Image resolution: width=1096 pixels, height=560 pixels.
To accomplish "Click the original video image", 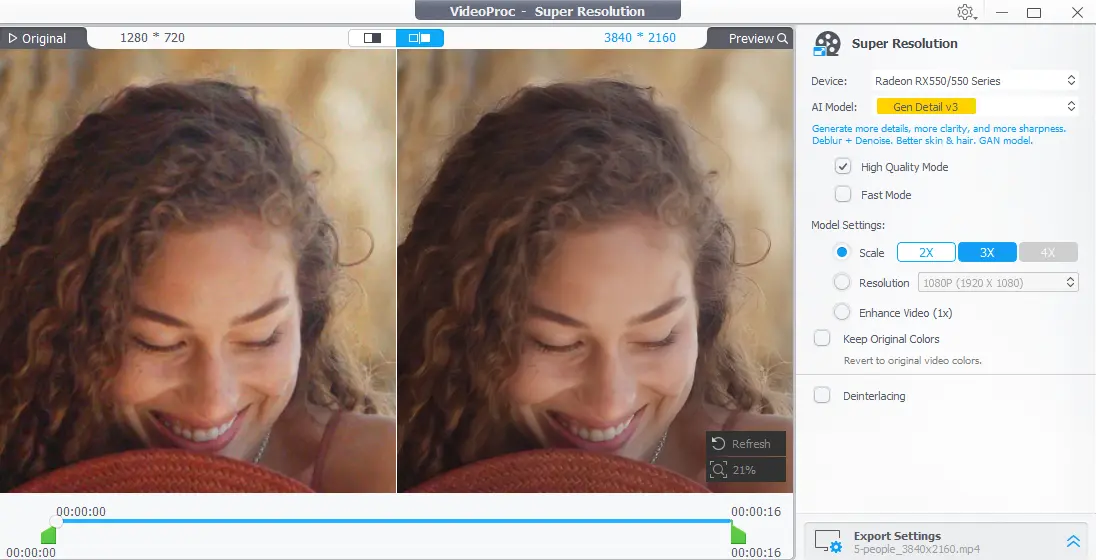I will (x=198, y=271).
